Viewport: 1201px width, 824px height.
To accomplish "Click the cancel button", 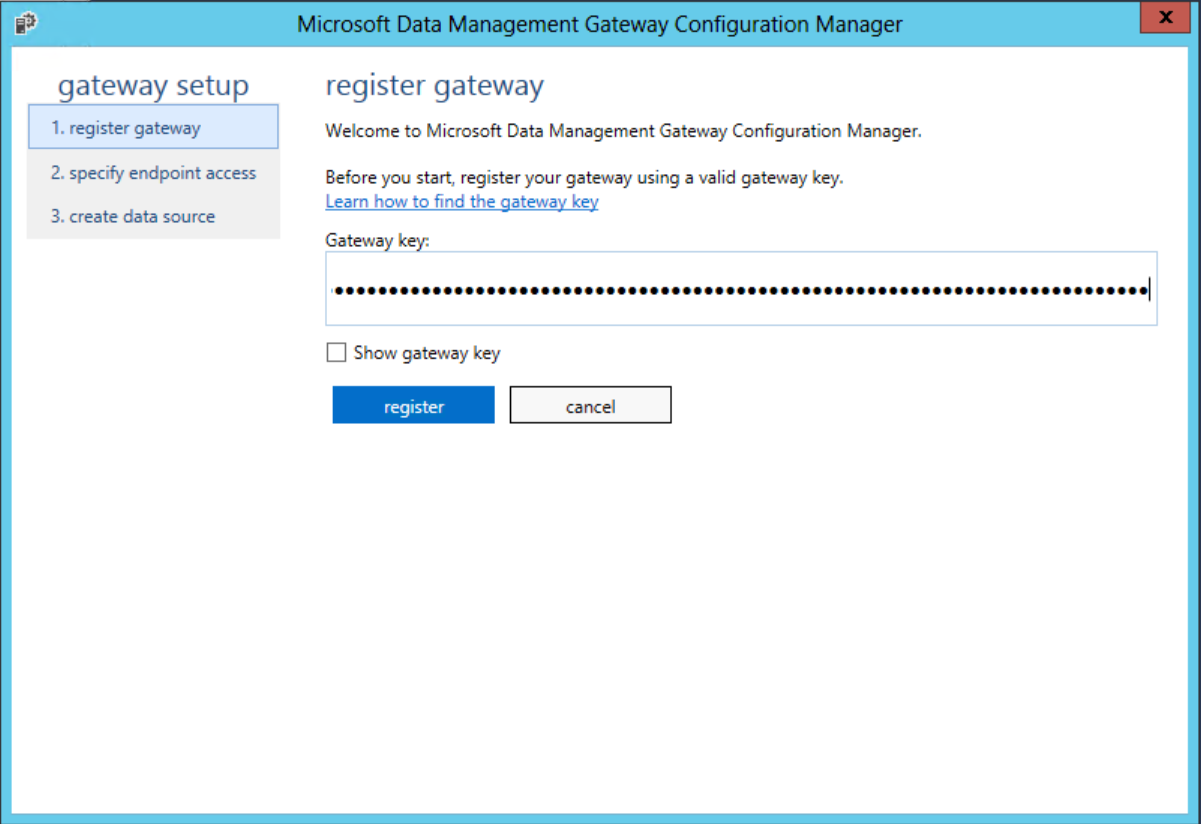I will [x=590, y=406].
